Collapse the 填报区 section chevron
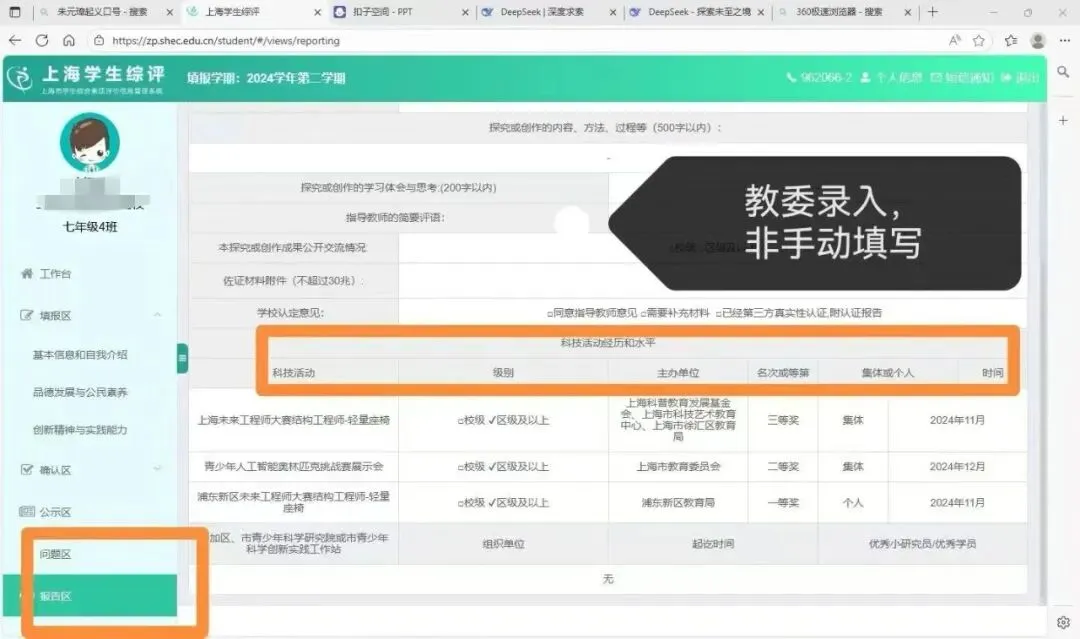The width and height of the screenshot is (1080, 639). coord(158,315)
